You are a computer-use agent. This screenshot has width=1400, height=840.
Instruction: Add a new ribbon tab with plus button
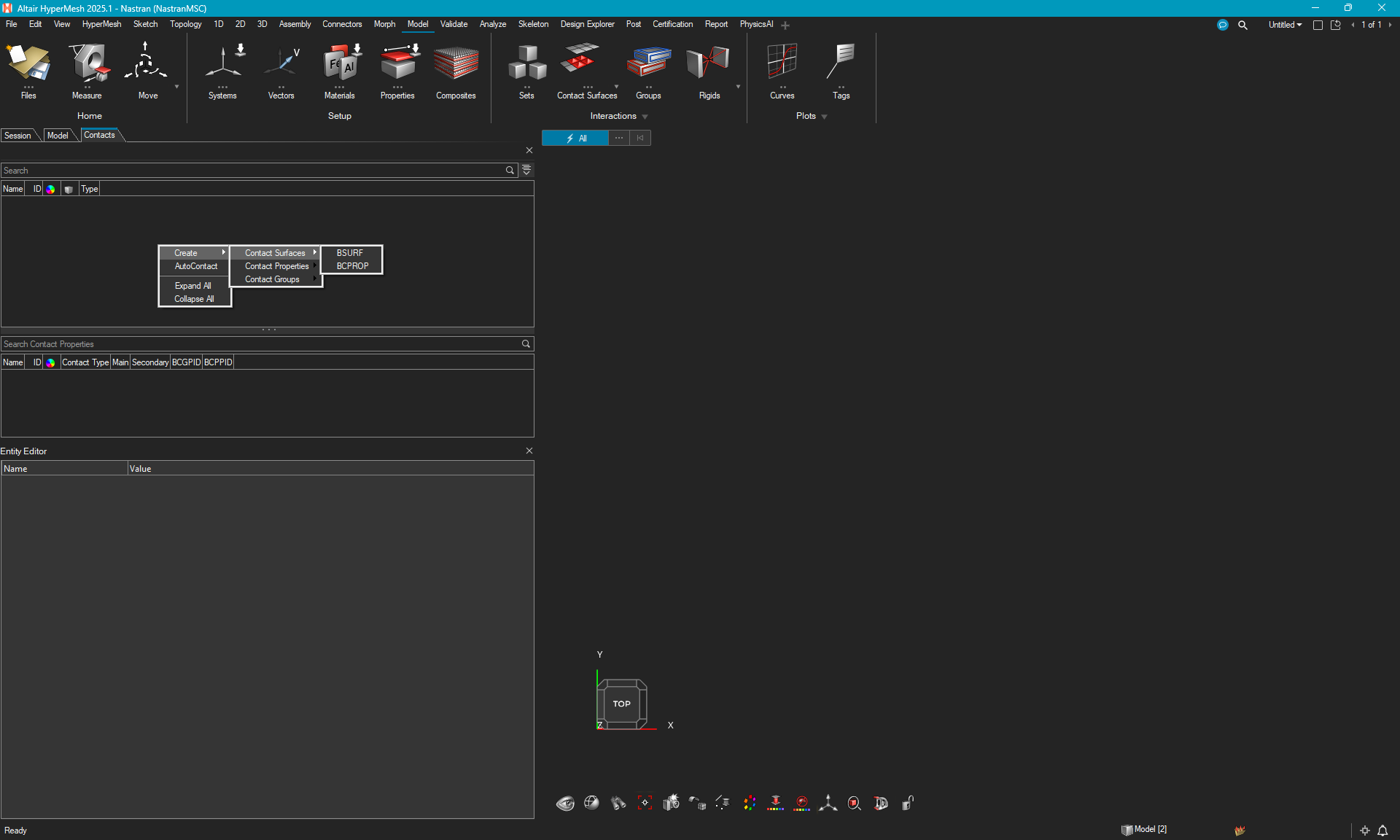pyautogui.click(x=785, y=26)
